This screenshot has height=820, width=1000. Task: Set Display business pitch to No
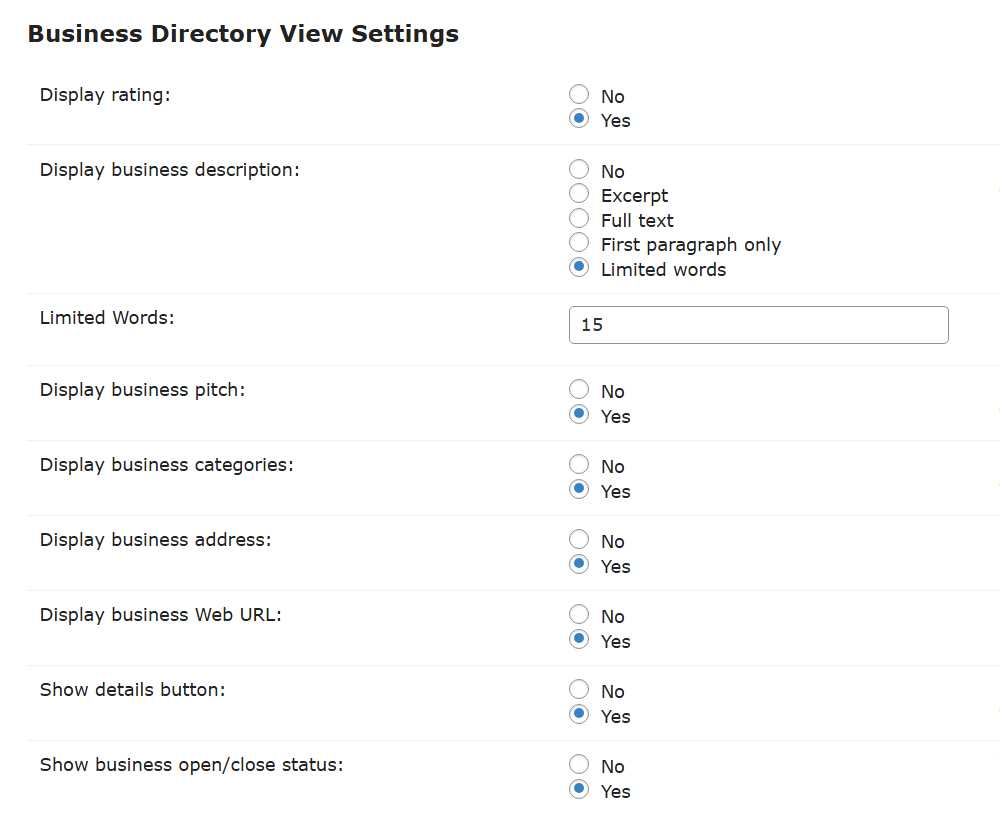coord(579,390)
